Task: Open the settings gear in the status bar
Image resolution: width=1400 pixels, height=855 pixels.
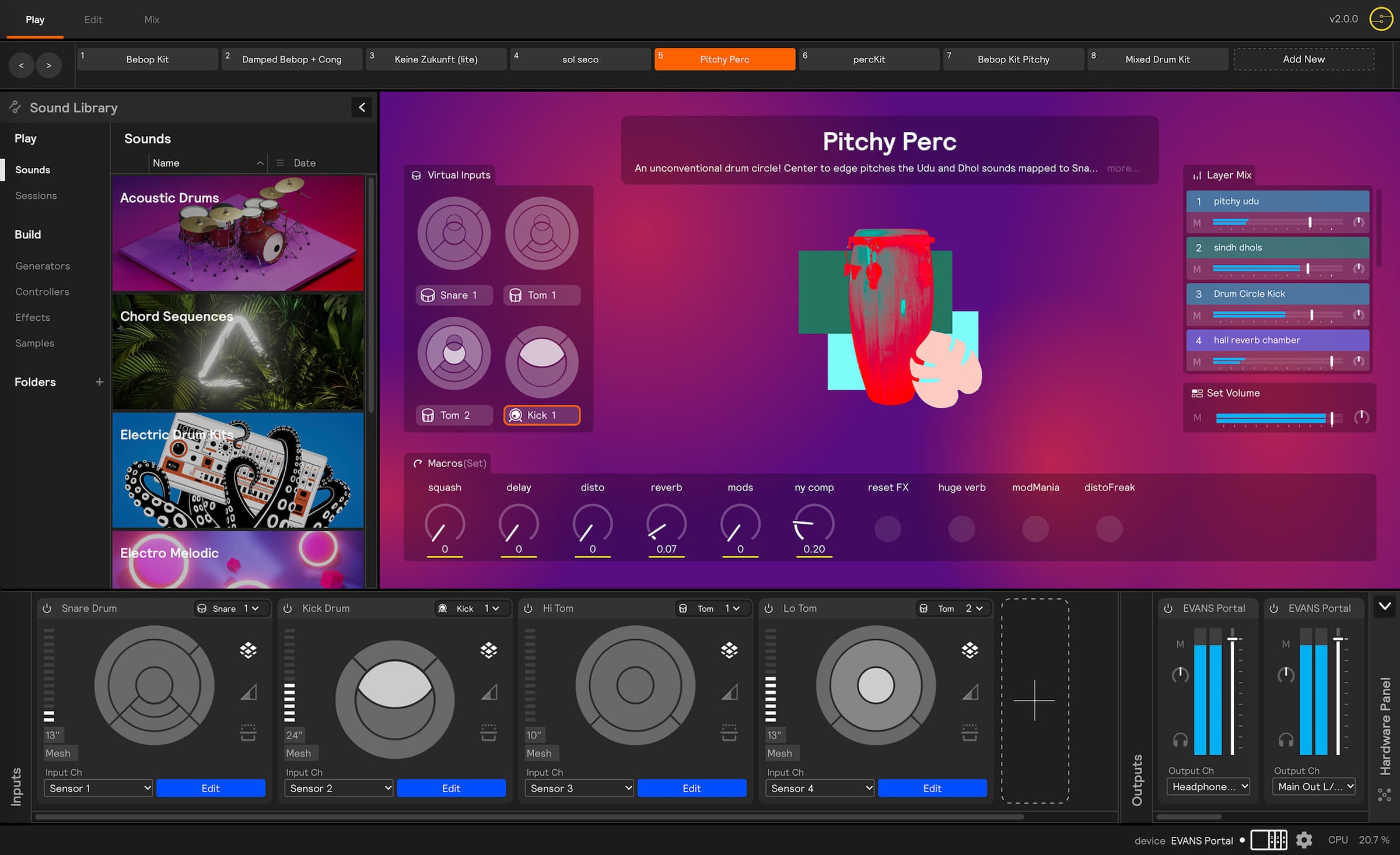Action: tap(1304, 840)
